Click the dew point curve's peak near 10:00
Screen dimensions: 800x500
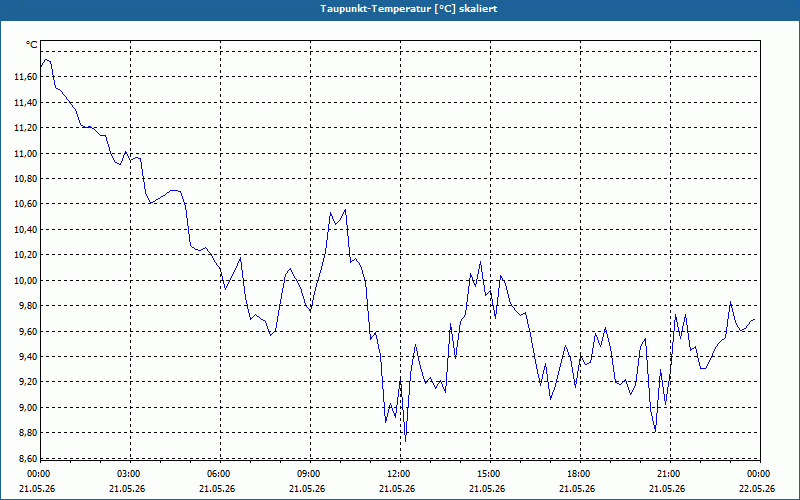[x=345, y=210]
